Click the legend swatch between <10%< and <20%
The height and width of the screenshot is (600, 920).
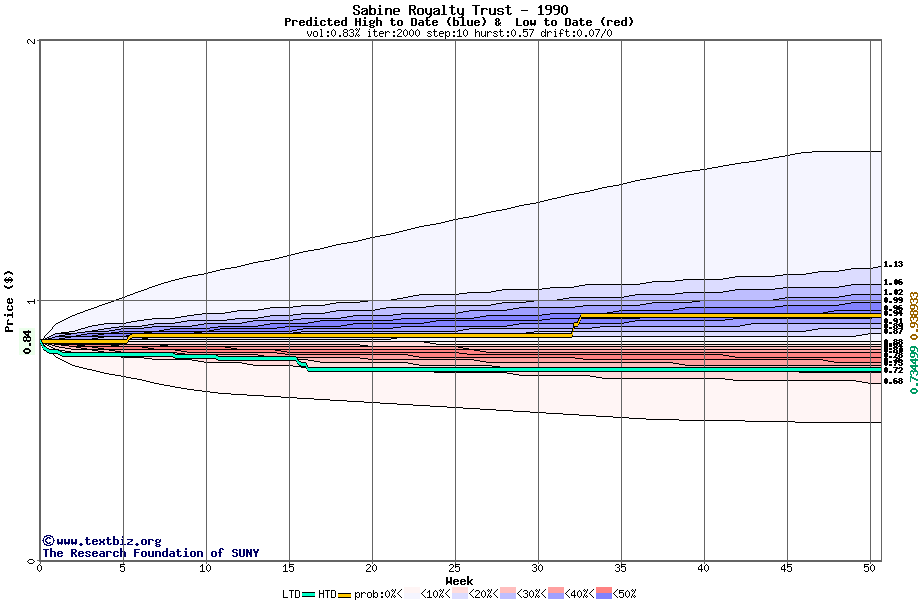tap(459, 593)
